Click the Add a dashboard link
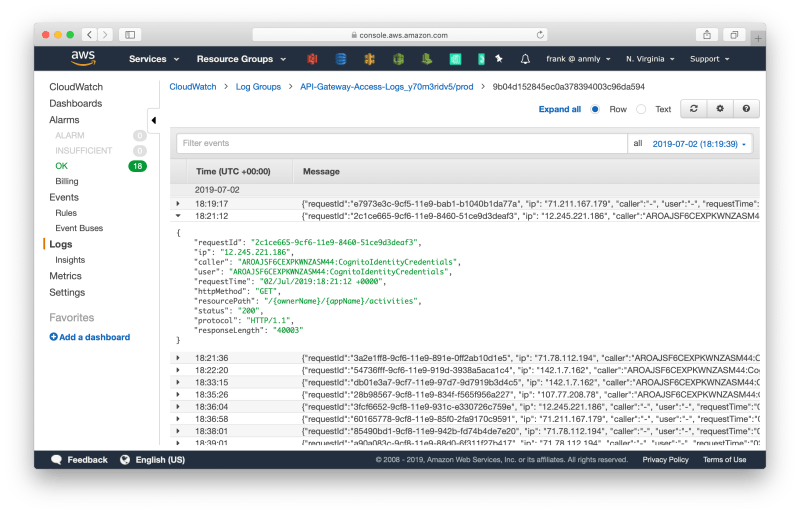The width and height of the screenshot is (800, 514). pyautogui.click(x=94, y=337)
